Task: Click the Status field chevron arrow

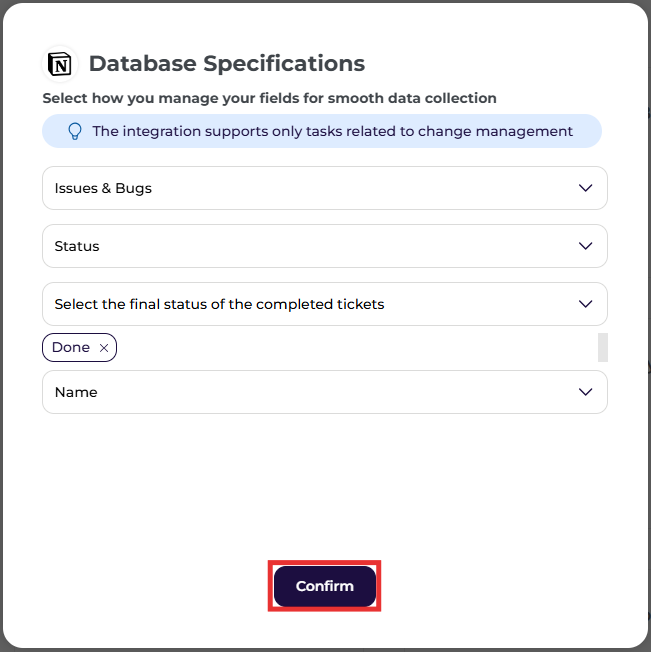Action: [x=585, y=246]
